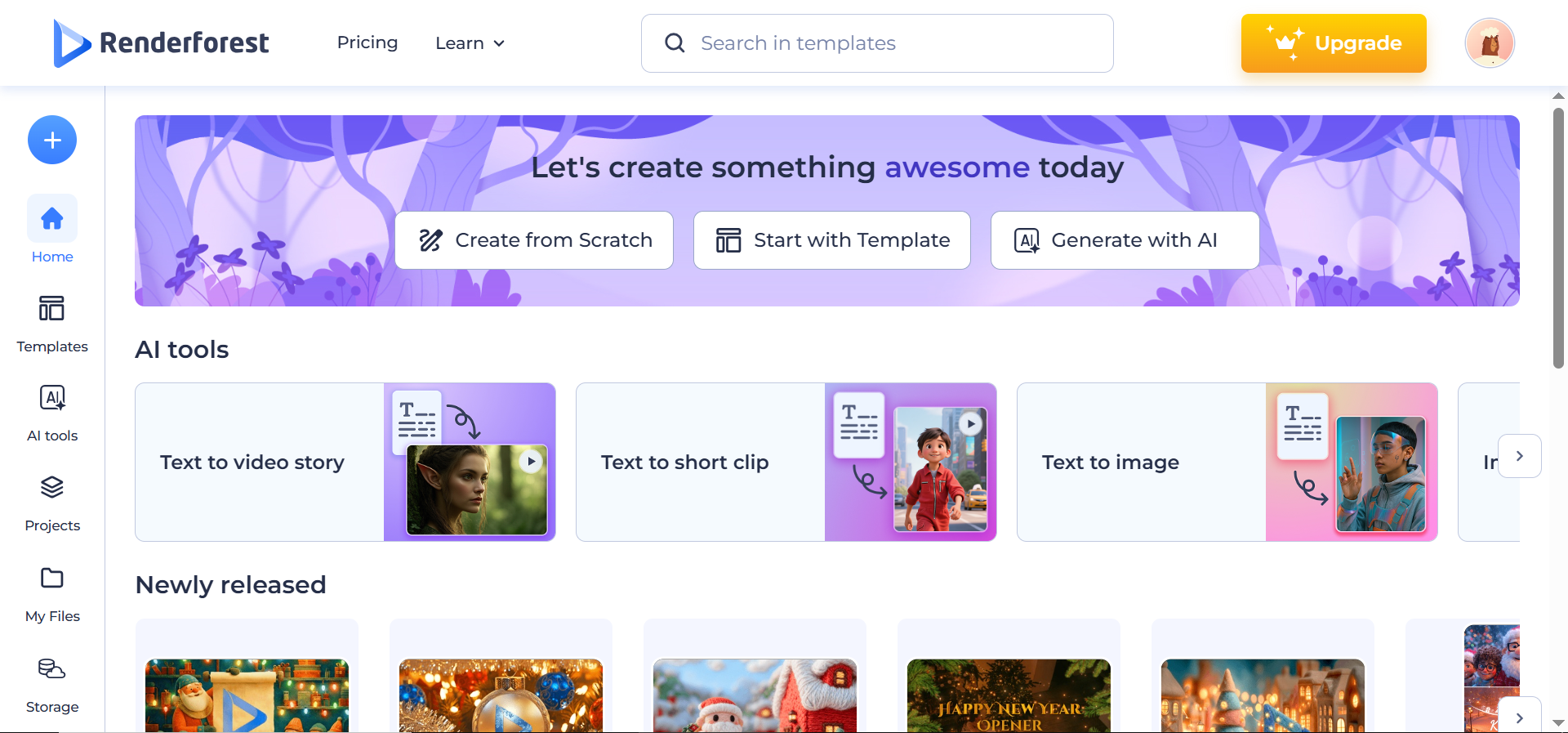
Task: Expand the Learn dropdown menu
Action: 470,43
